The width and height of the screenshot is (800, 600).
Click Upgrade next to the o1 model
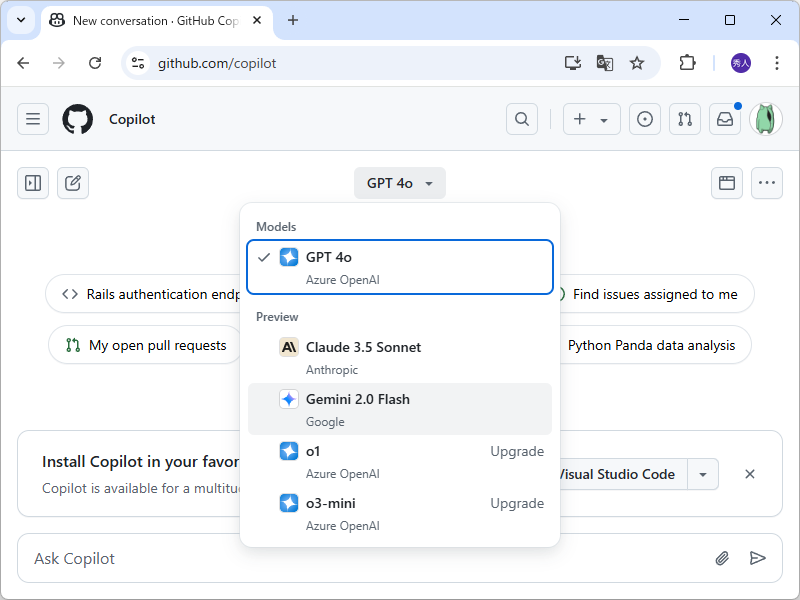(x=517, y=451)
